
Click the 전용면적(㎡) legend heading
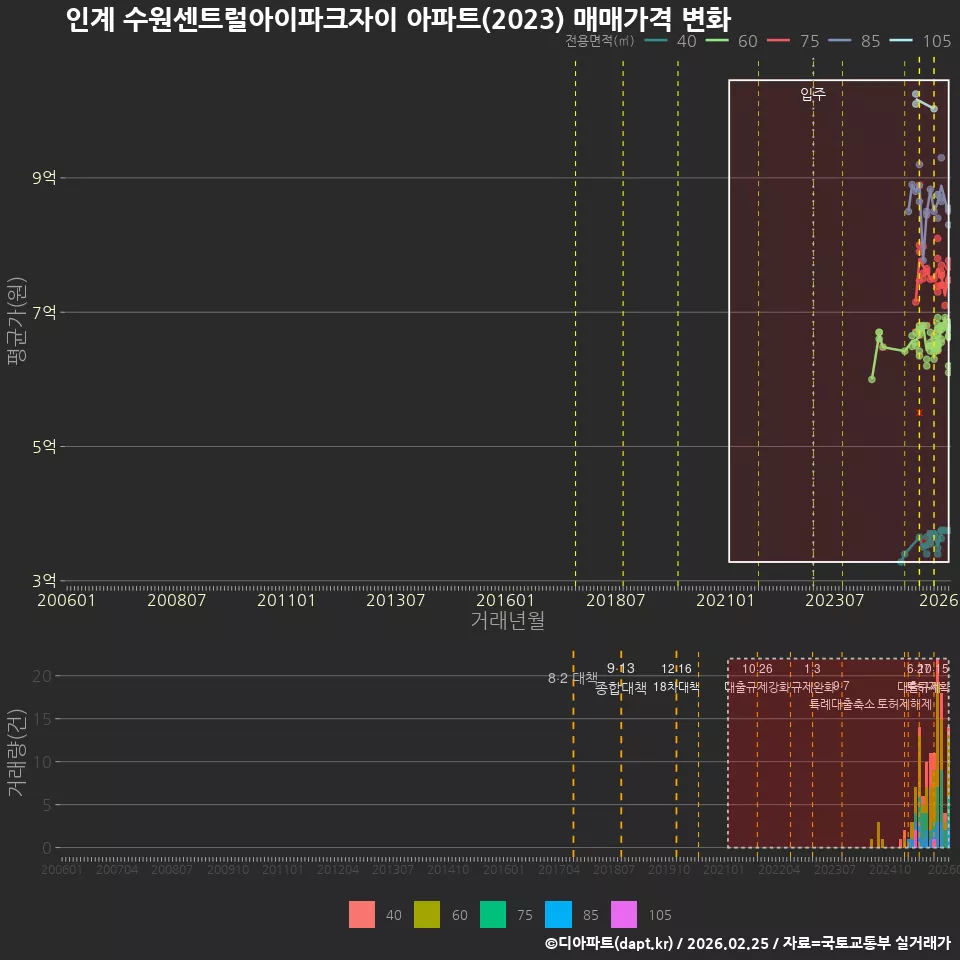point(599,41)
